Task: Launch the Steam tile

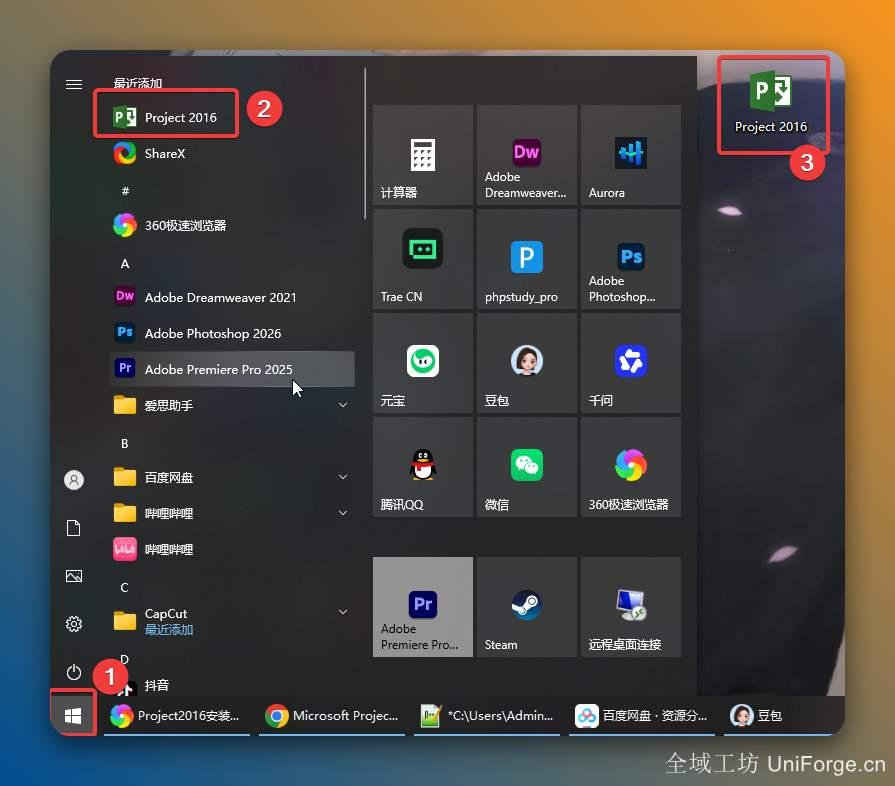Action: point(526,607)
